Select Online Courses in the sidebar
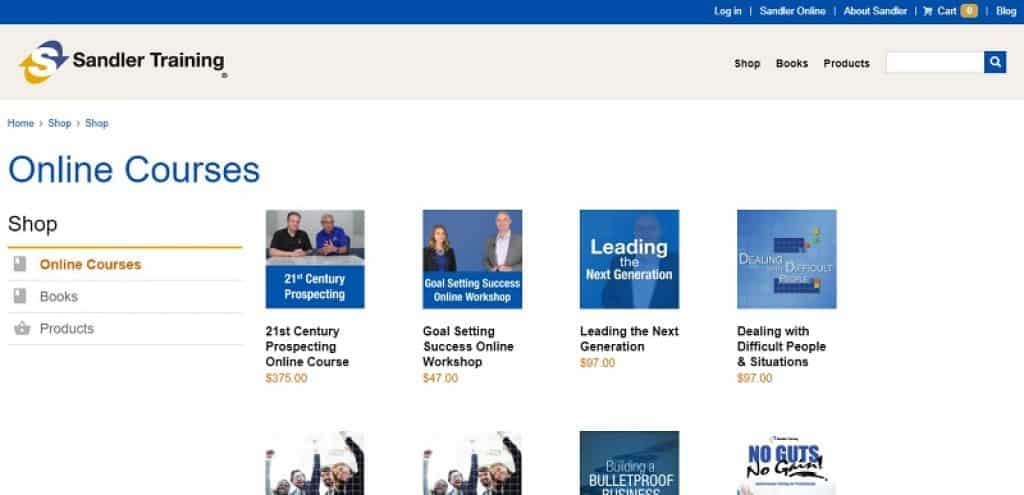The height and width of the screenshot is (495, 1024). point(90,264)
